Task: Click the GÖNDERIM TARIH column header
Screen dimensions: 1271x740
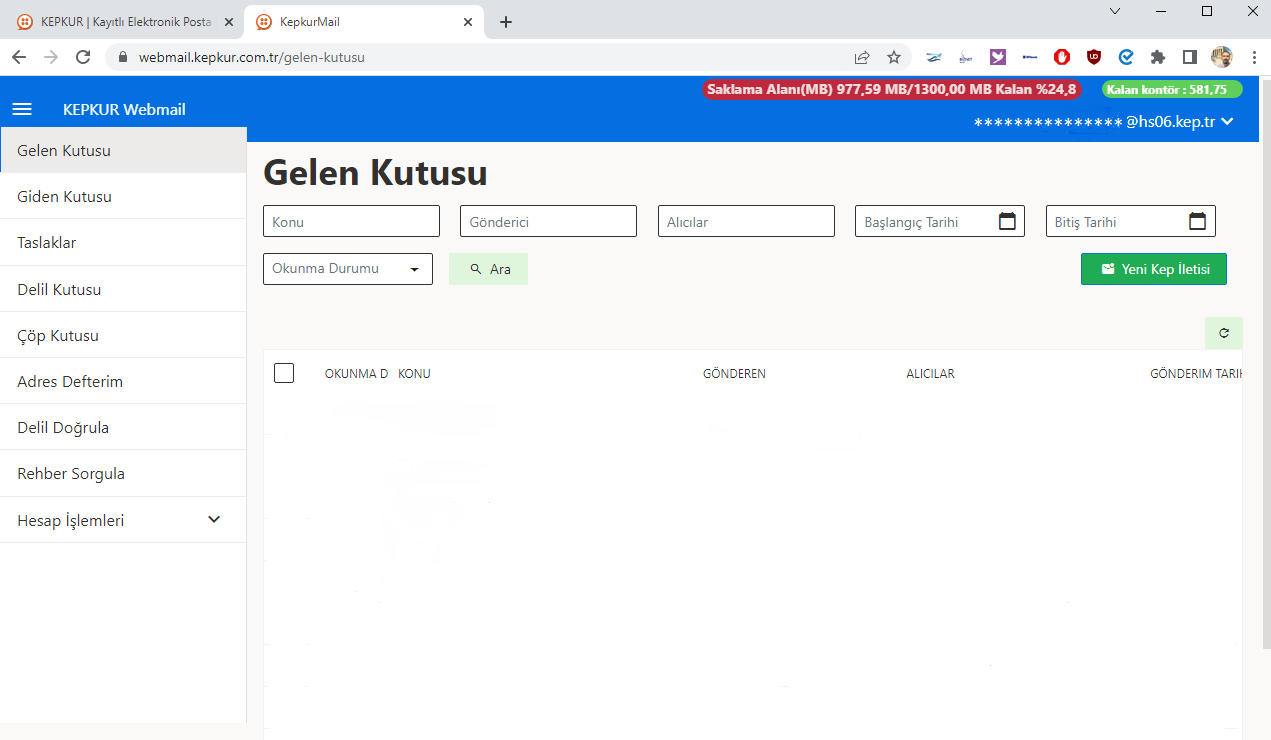Action: click(1196, 374)
